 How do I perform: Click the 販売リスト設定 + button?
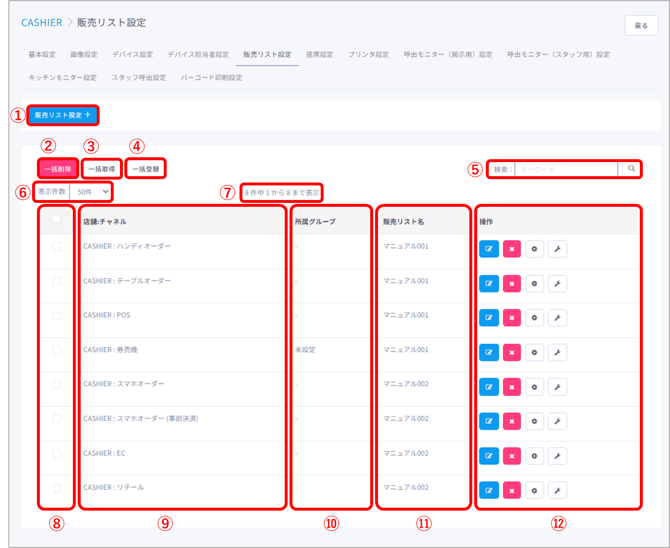tap(63, 115)
